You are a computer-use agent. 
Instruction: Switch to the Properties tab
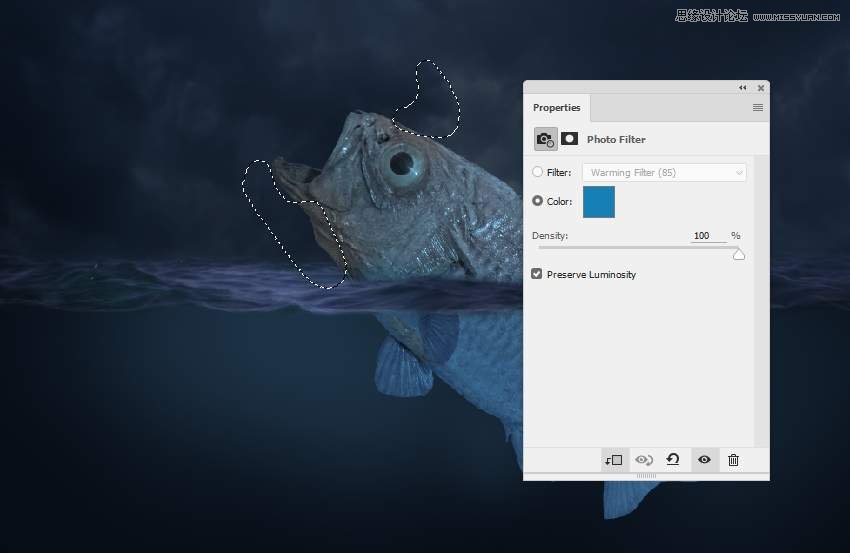[x=556, y=108]
